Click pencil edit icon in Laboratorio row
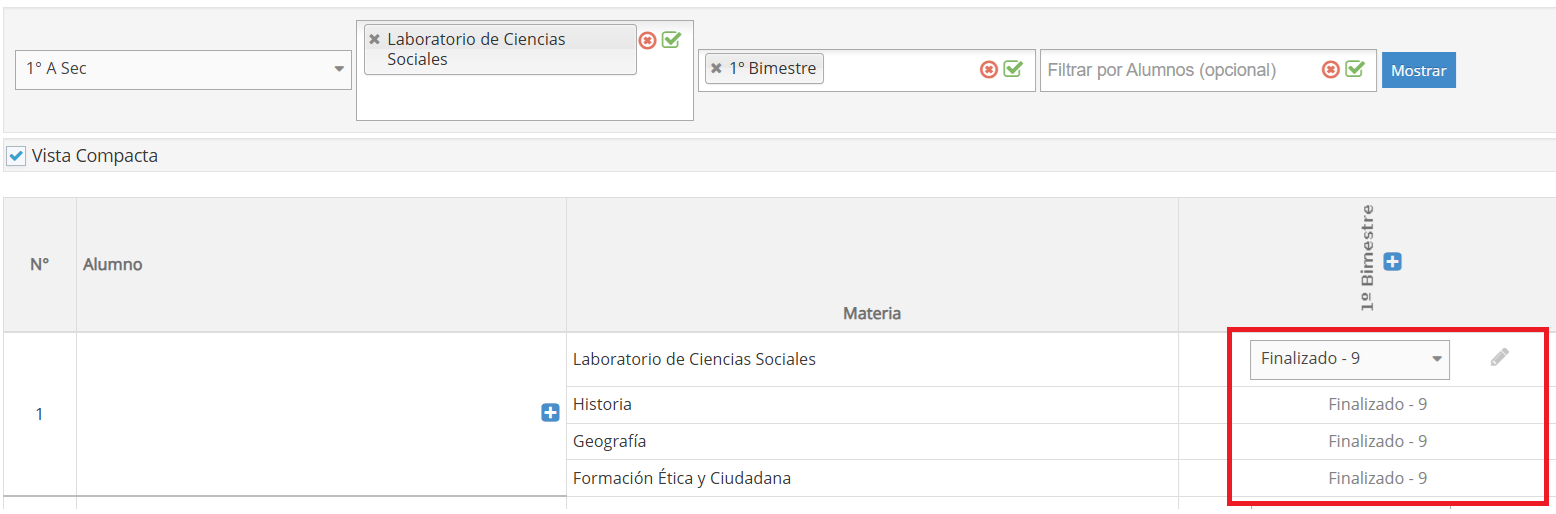The height and width of the screenshot is (514, 1556). pos(1499,357)
